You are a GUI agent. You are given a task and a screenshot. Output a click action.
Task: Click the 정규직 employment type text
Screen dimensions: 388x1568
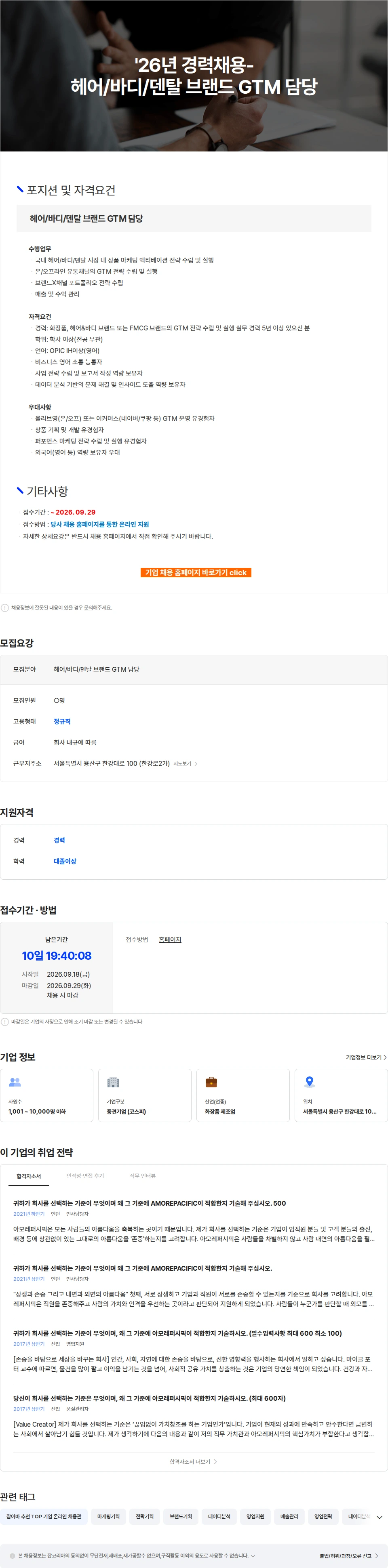coord(62,721)
